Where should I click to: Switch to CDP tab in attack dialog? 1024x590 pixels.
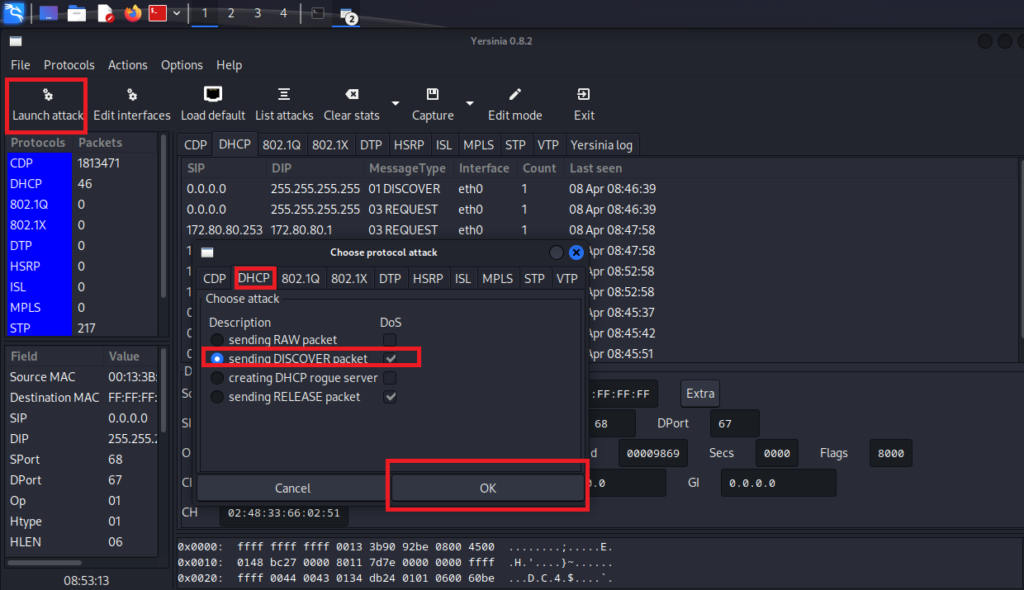(x=214, y=278)
